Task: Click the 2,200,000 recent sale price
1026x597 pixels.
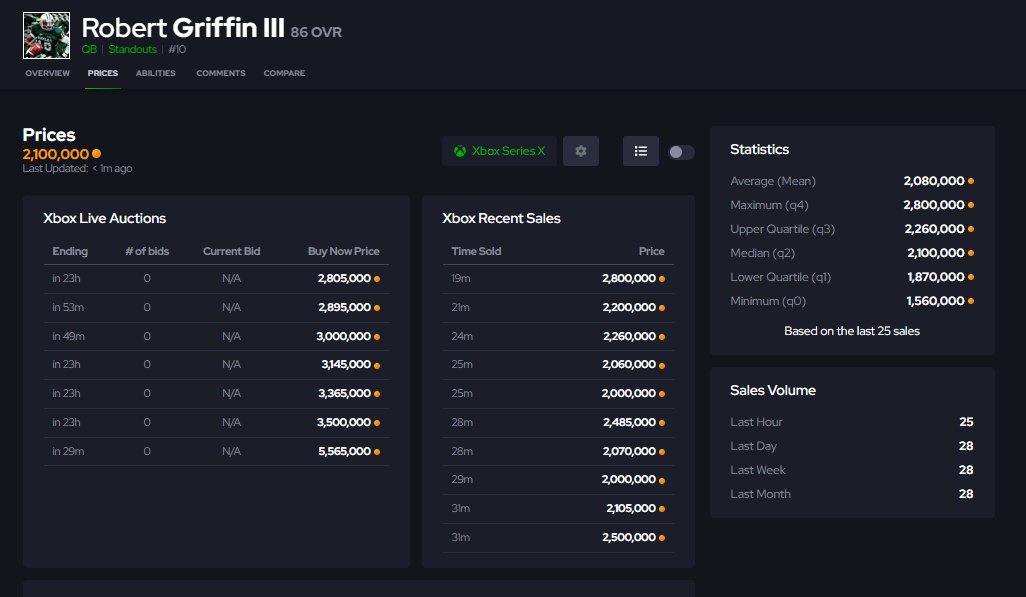Action: [629, 307]
